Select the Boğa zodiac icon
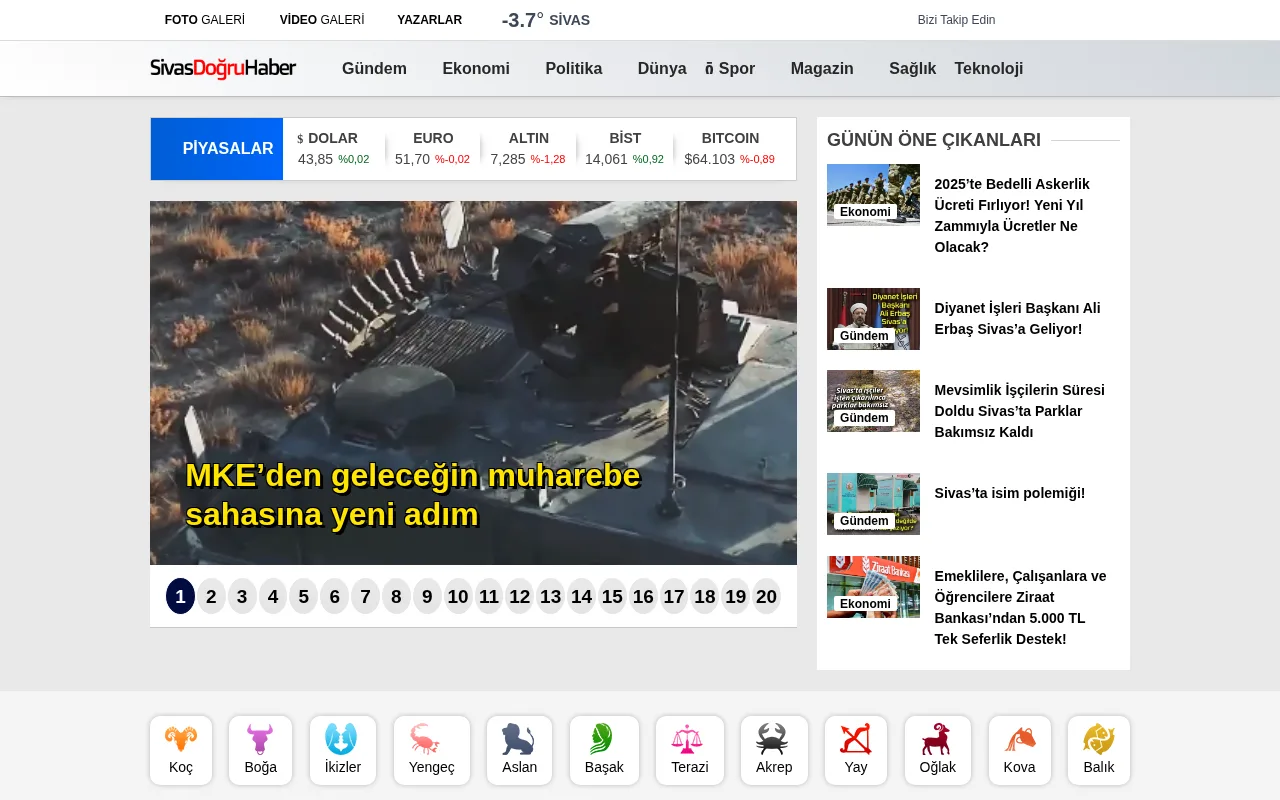 [260, 742]
